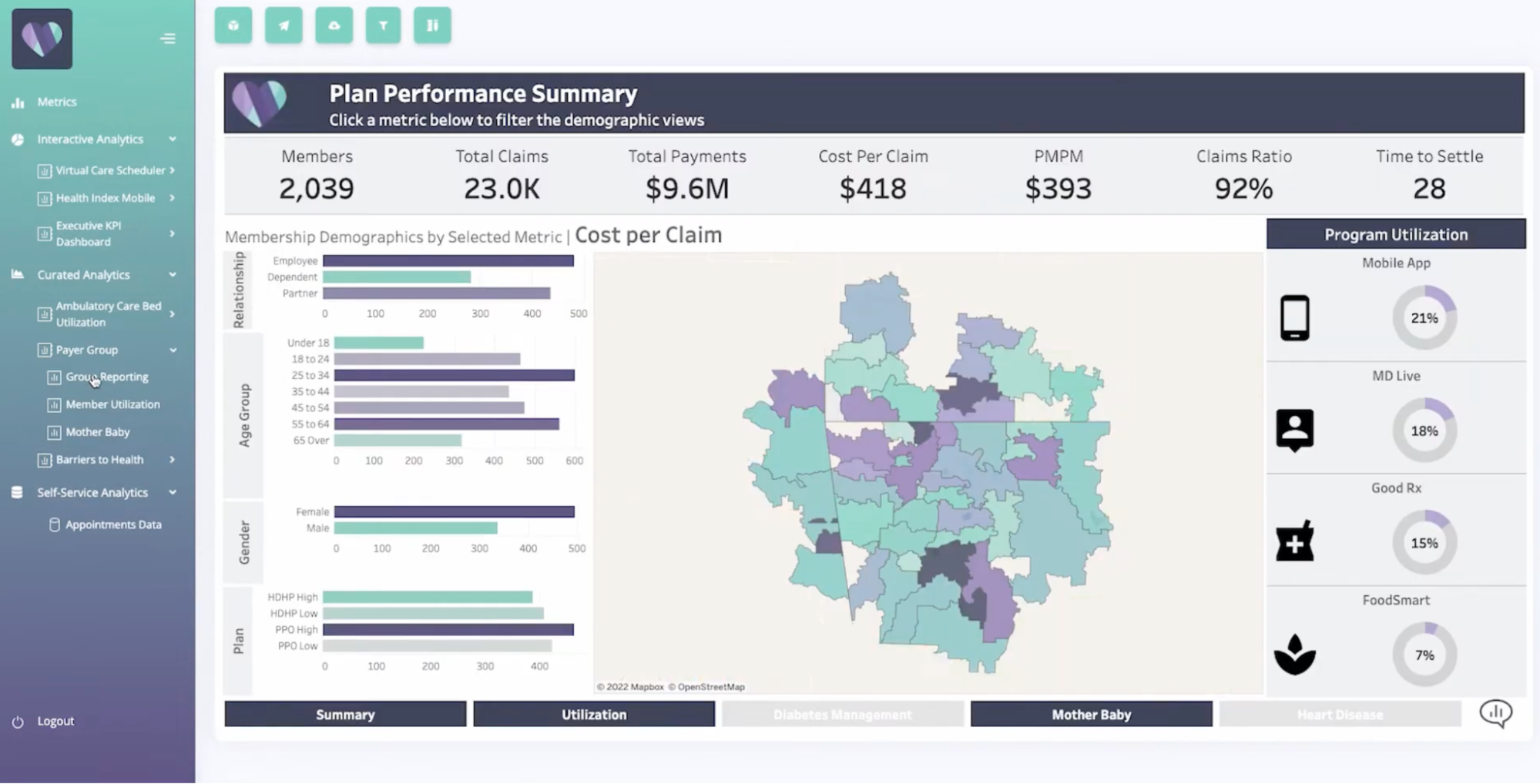The image size is (1540, 784).
Task: Expand the Executive KPI Dashboard chevron
Action: click(173, 233)
